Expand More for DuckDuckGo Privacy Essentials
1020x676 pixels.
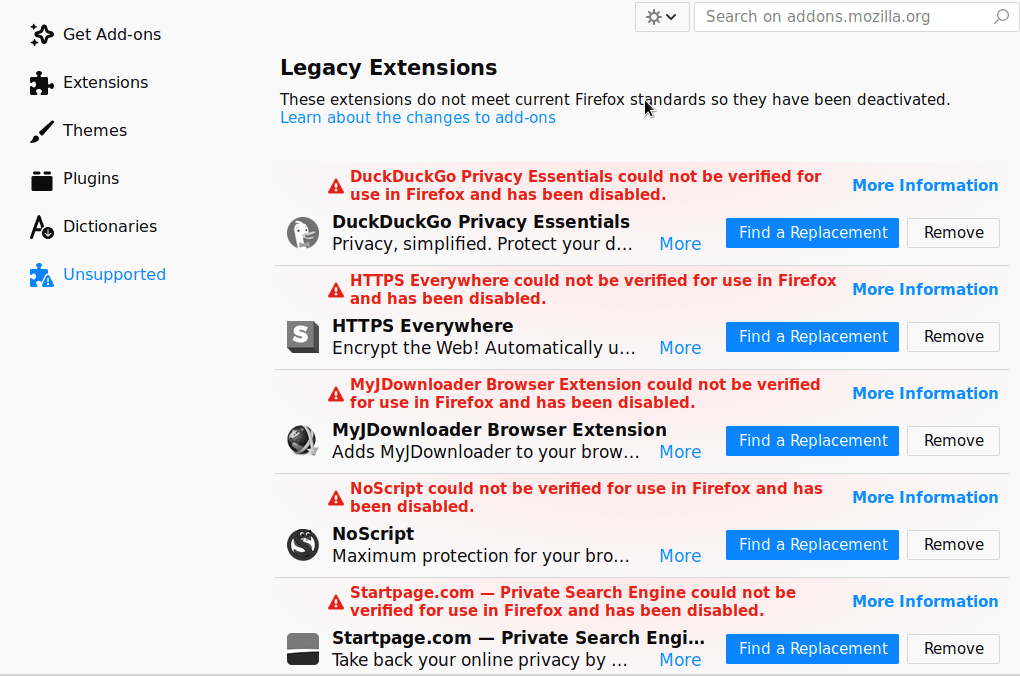click(x=680, y=243)
